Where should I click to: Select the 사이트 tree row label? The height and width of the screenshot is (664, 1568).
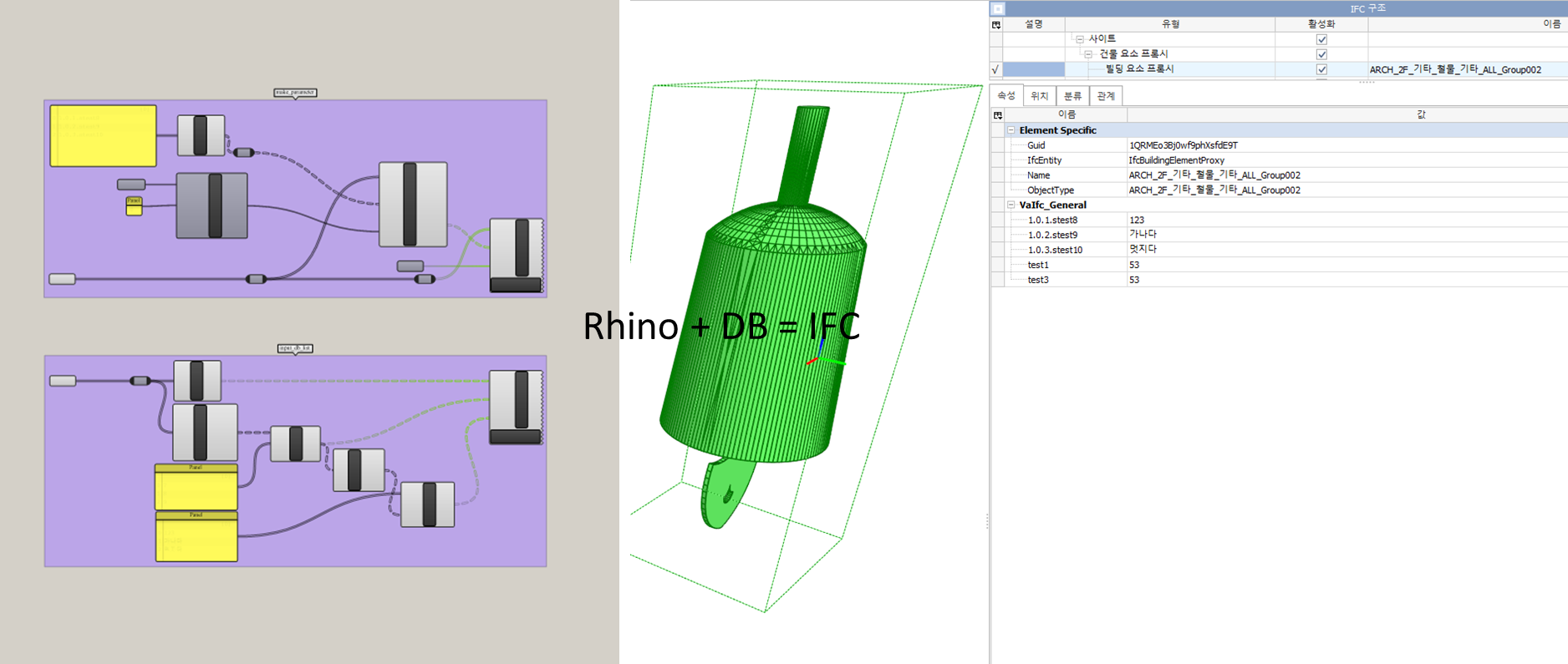tap(1102, 39)
